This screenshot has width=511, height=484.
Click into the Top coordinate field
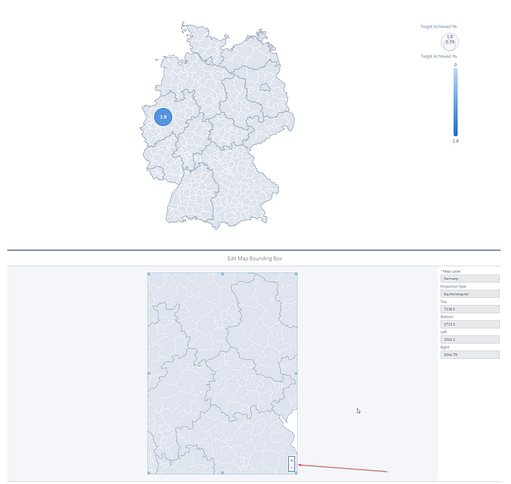(x=470, y=309)
